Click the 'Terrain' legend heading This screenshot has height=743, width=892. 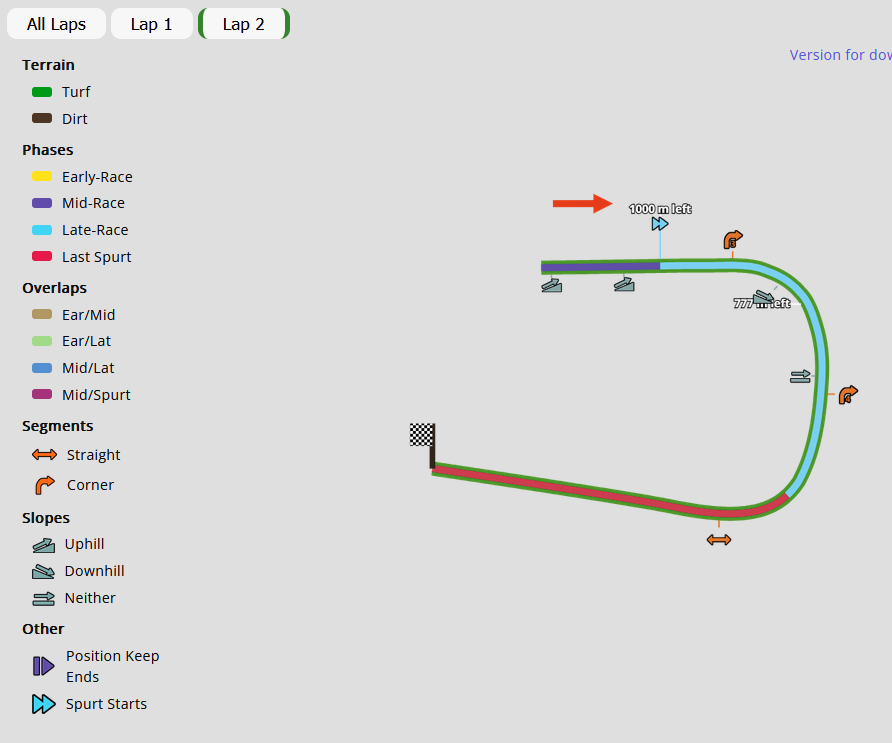tap(48, 65)
